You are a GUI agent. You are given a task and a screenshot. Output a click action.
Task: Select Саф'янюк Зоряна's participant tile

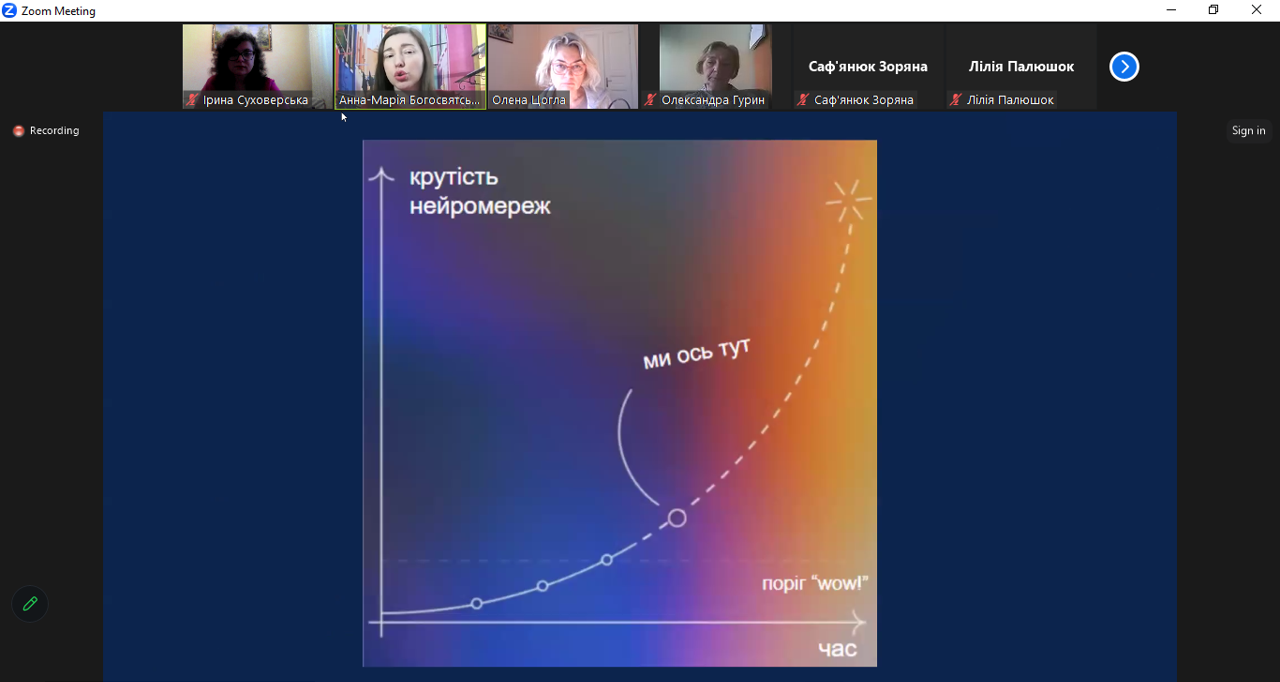coord(868,66)
